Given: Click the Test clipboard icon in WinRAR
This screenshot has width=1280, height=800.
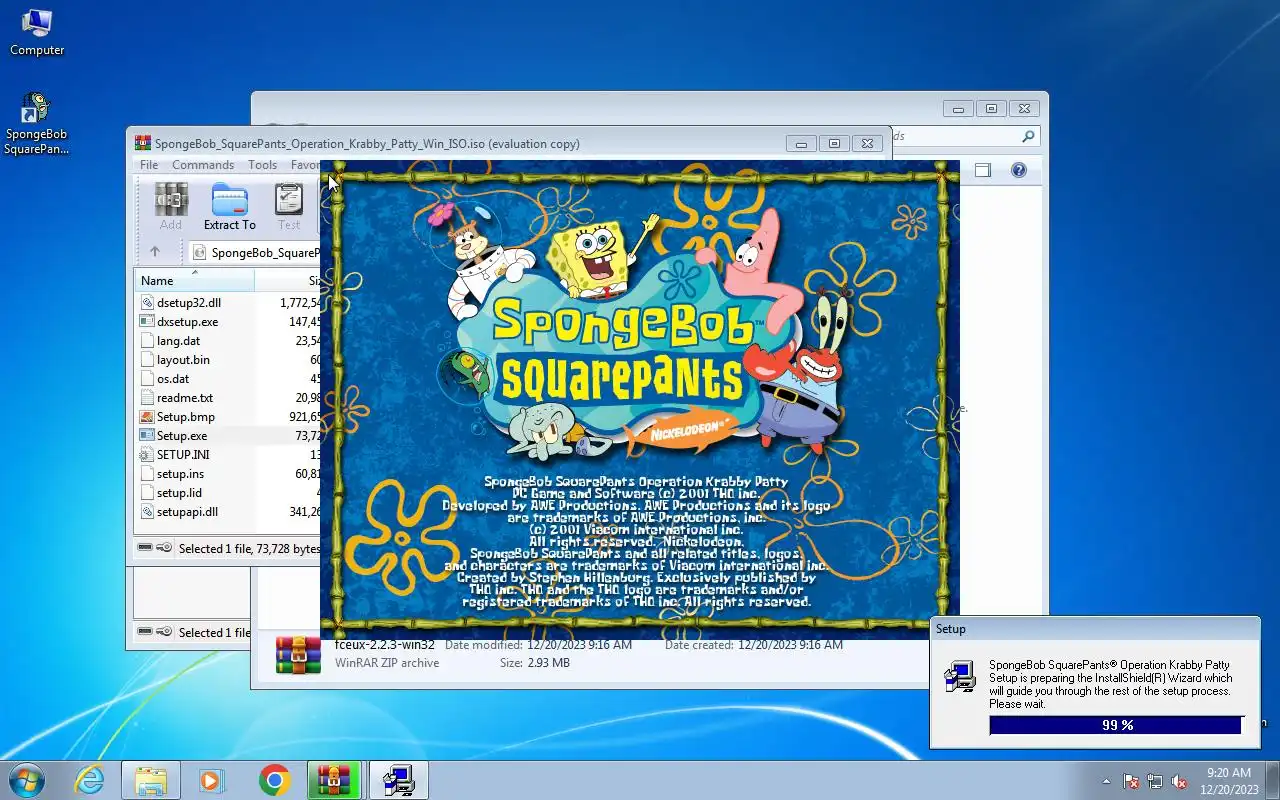Looking at the screenshot, I should tap(289, 200).
